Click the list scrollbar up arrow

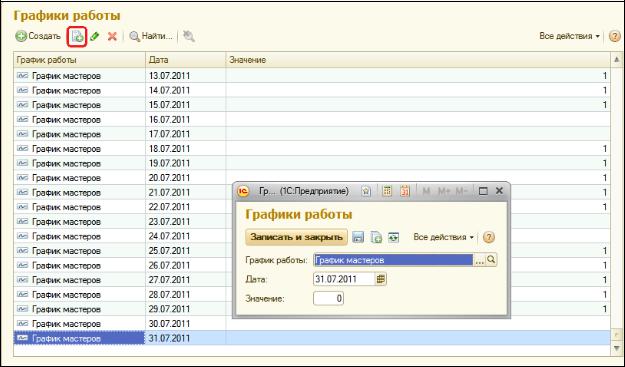pos(616,60)
